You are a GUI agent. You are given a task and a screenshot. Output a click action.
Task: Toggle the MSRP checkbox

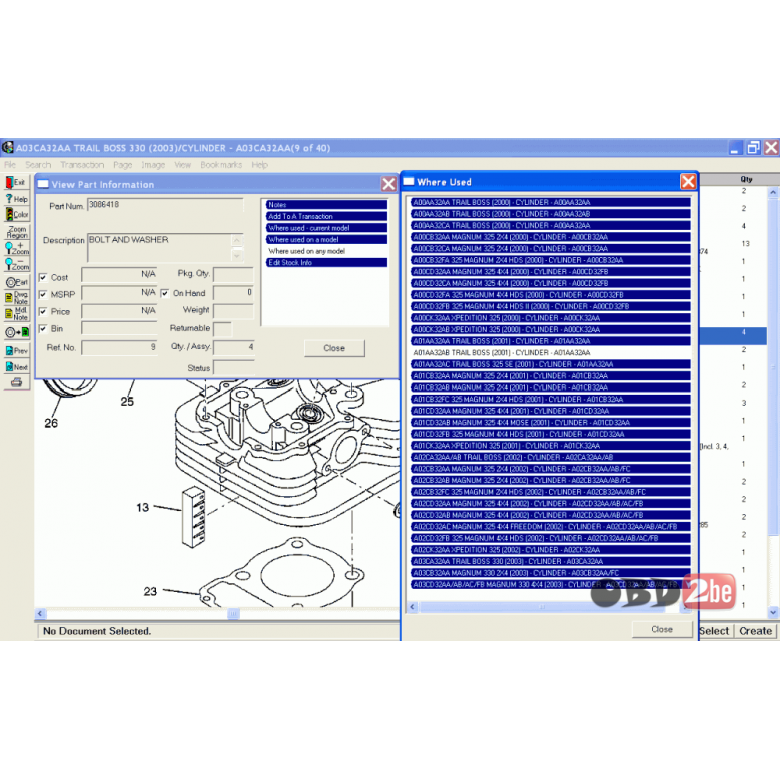point(43,294)
